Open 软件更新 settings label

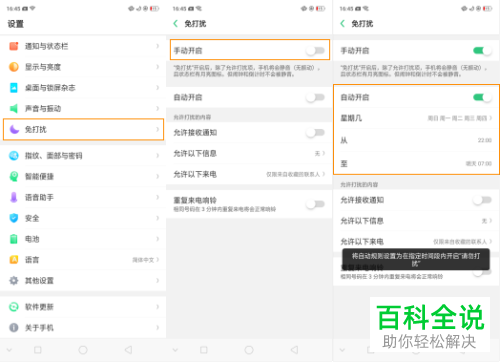(x=39, y=307)
